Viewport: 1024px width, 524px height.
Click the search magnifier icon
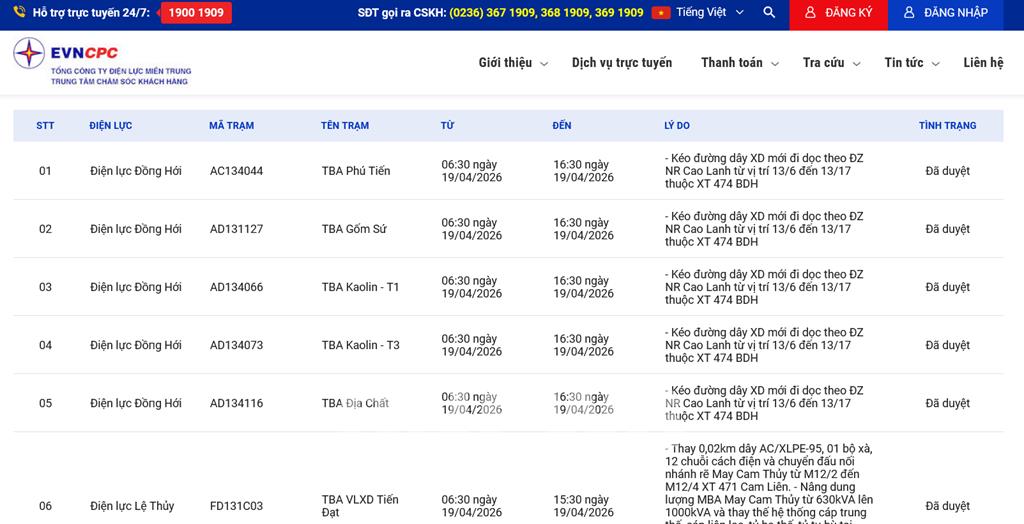pyautogui.click(x=768, y=13)
